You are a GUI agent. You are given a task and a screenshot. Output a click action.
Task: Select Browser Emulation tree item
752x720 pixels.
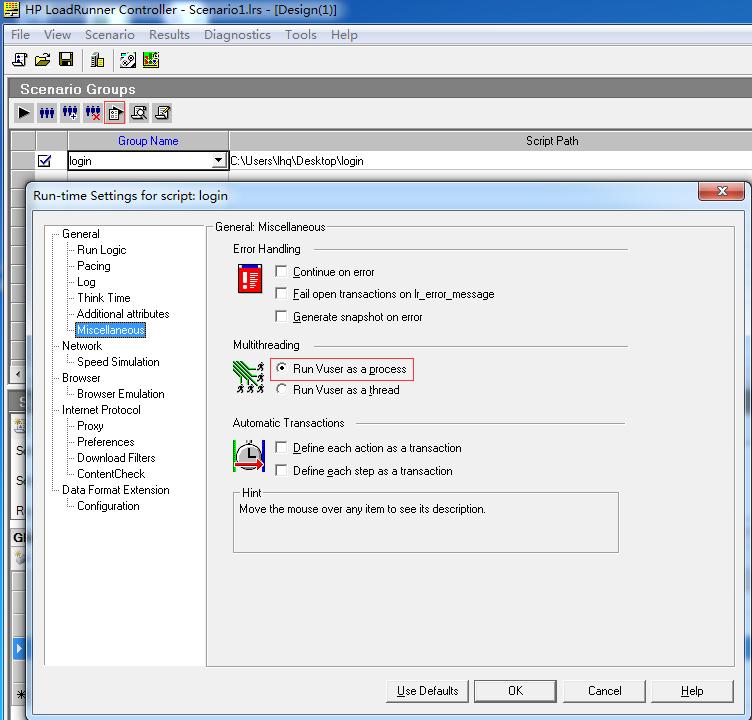[x=121, y=394]
